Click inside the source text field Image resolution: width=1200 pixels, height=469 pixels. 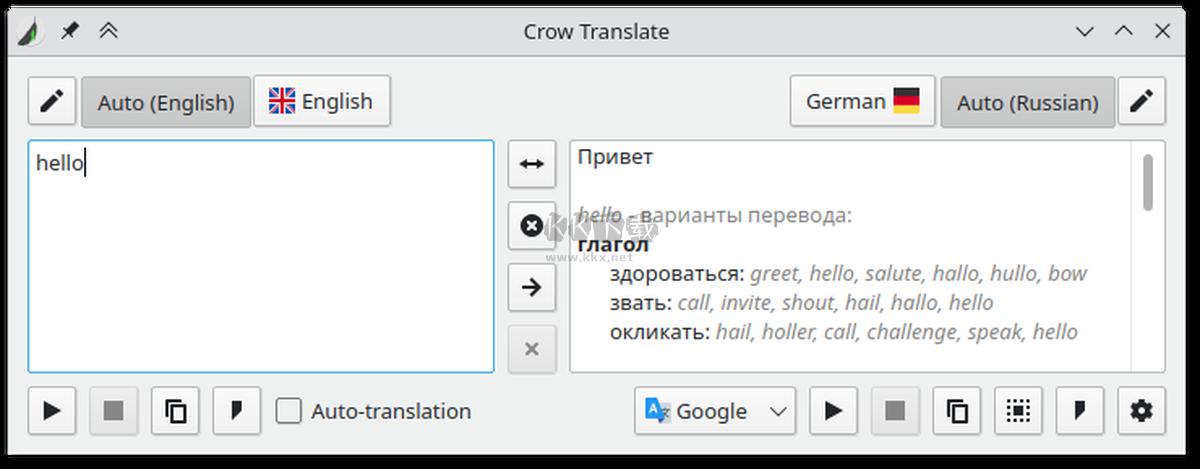pos(260,270)
